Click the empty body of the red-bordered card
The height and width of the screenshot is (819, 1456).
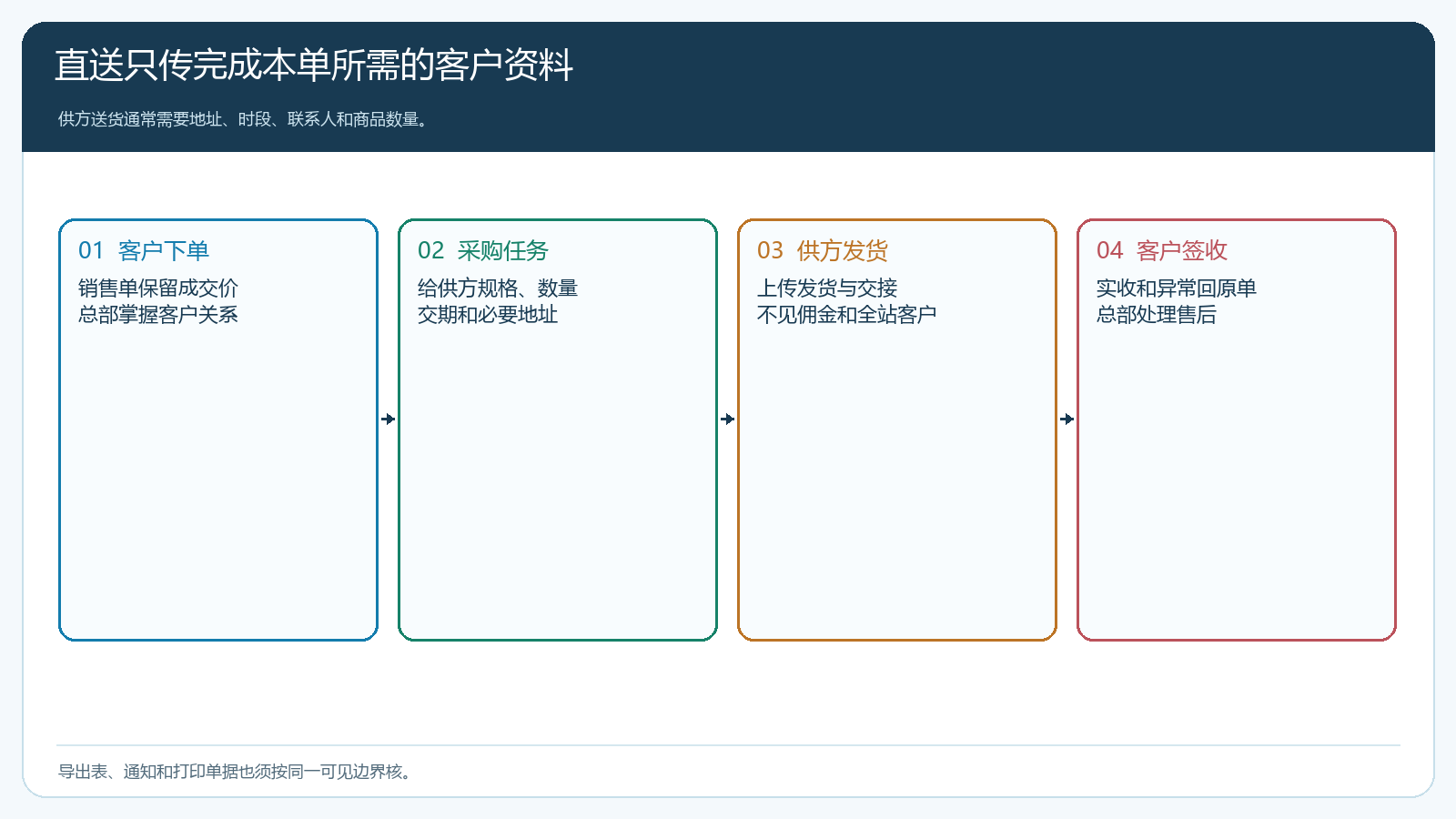(1237, 482)
